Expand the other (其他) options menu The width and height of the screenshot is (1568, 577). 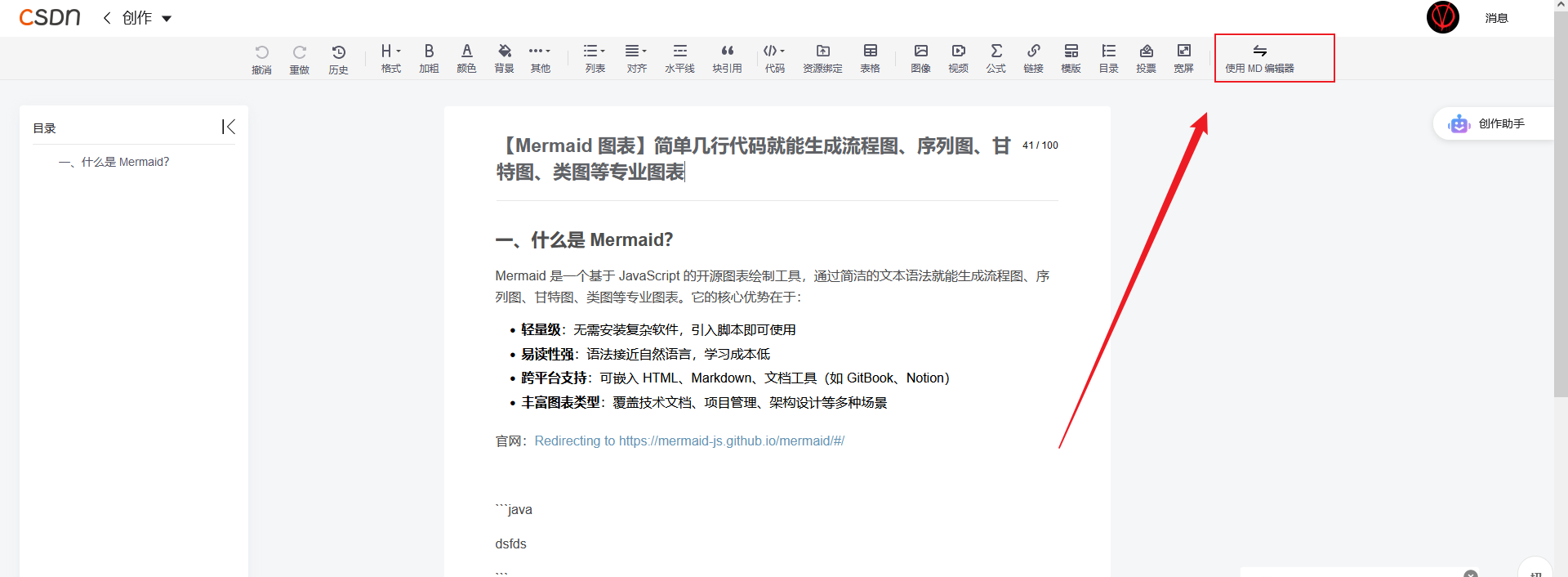click(x=540, y=58)
